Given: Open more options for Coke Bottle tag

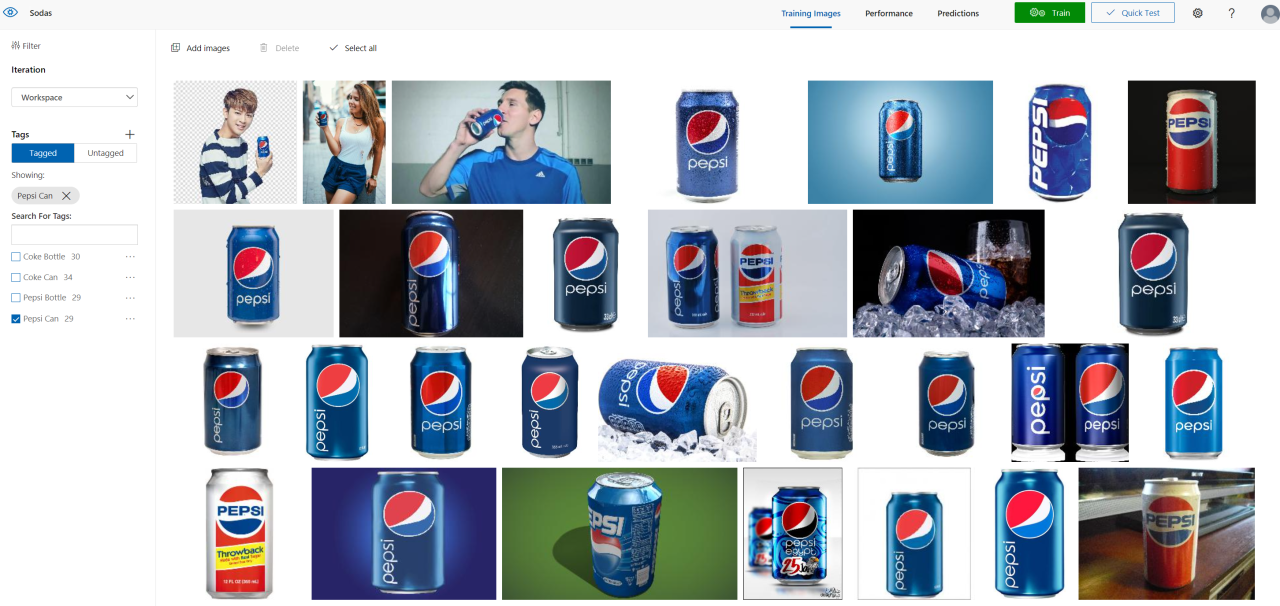Looking at the screenshot, I should 130,257.
